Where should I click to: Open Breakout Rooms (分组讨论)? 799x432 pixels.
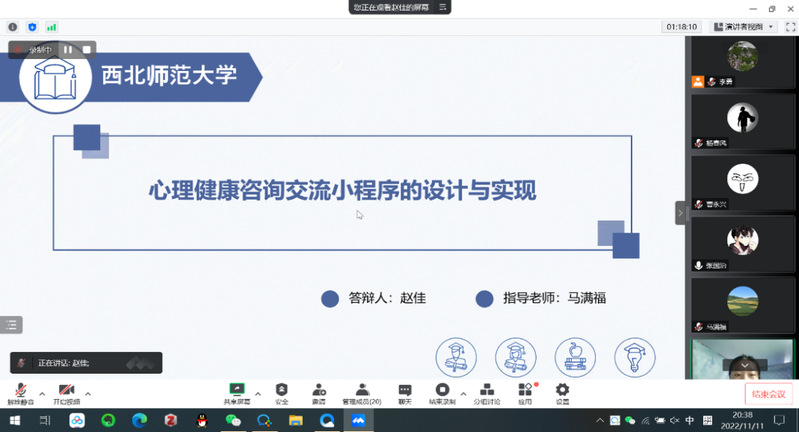coord(486,392)
